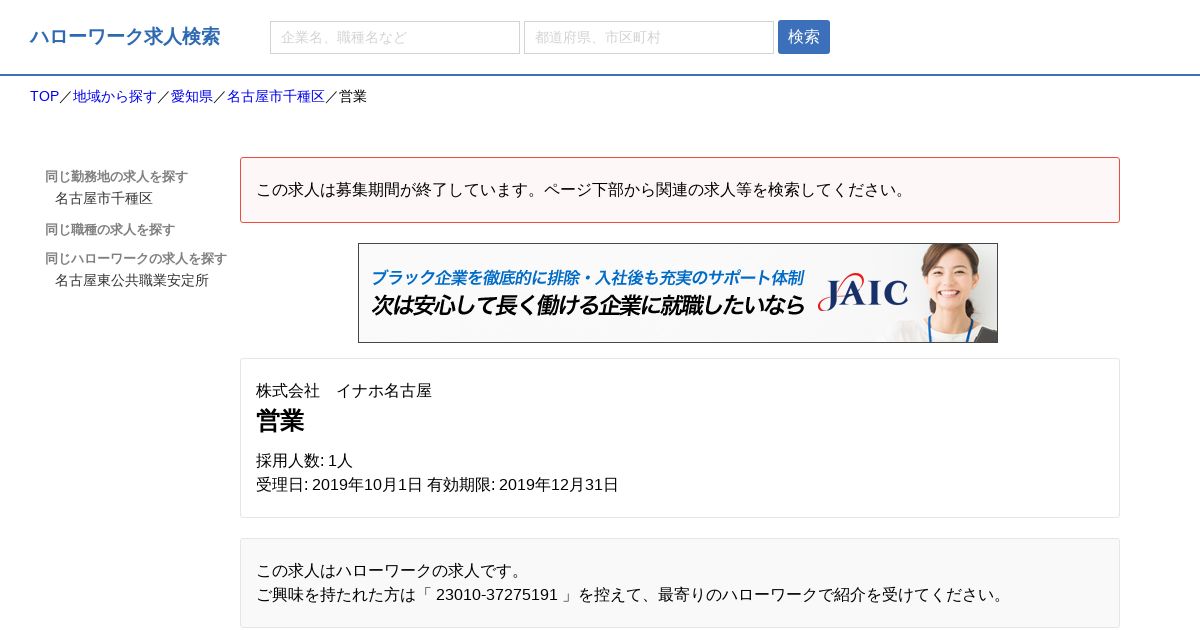Click the 受理日 and 有効期限 date line
Screen dimensions: 1200x630
click(x=437, y=484)
